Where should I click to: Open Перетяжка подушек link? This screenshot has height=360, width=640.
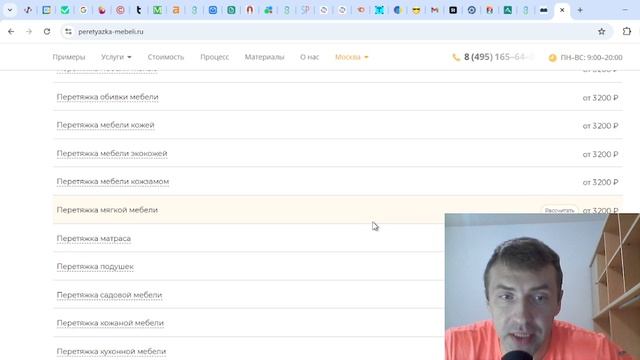click(95, 267)
